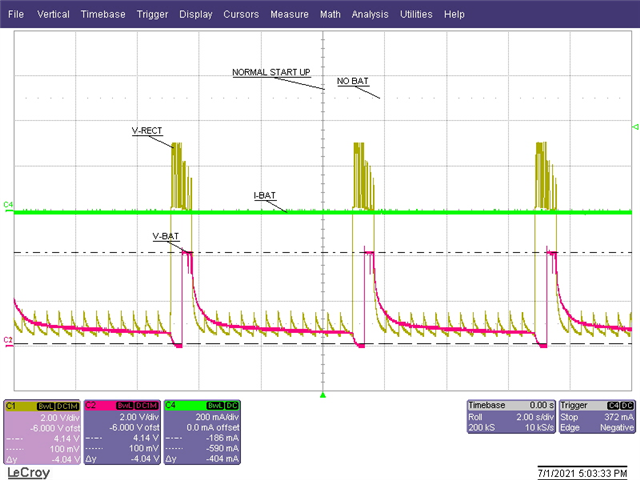Open the Analysis menu
Viewport: 640px width, 480px height.
click(x=370, y=14)
